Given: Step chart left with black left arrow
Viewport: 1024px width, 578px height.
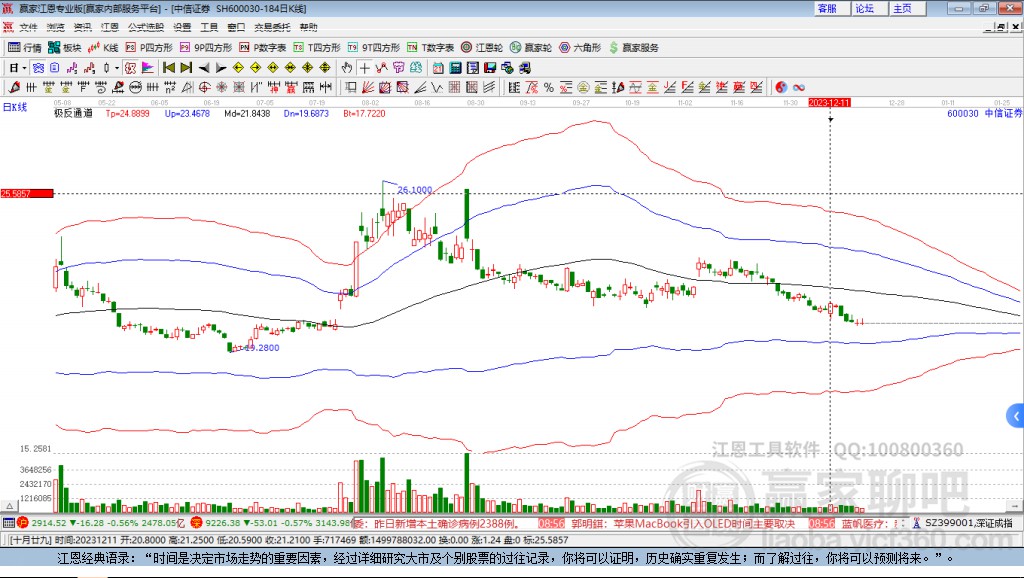Looking at the screenshot, I should pyautogui.click(x=204, y=68).
